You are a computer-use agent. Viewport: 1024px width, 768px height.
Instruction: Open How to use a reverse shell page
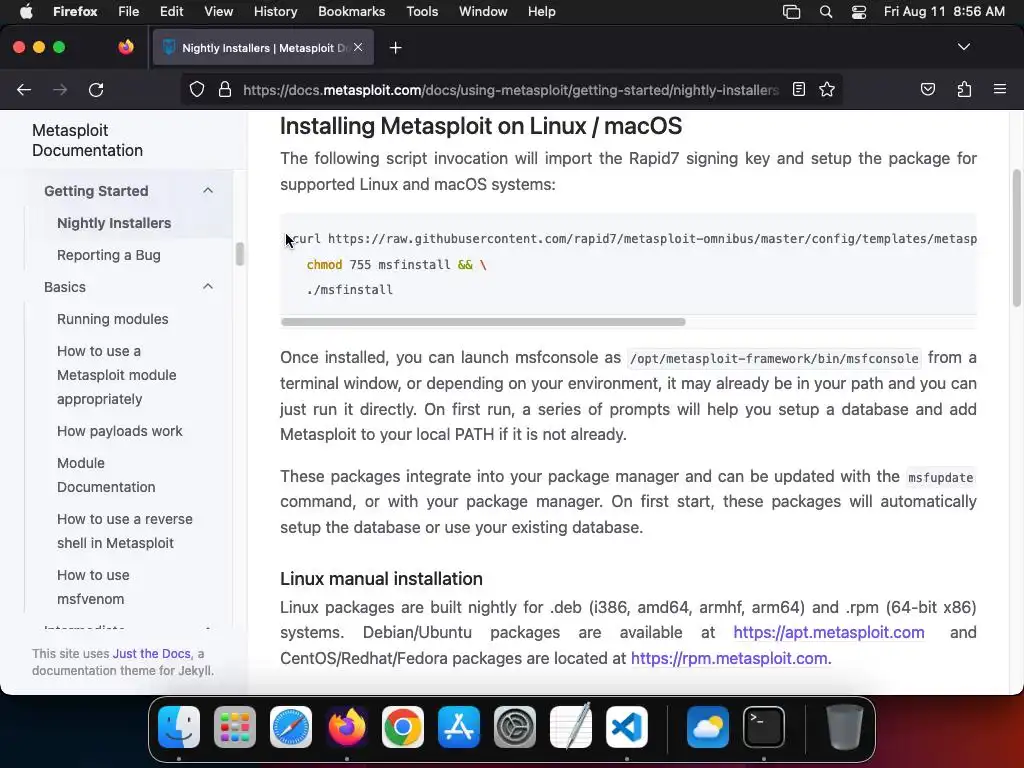125,531
